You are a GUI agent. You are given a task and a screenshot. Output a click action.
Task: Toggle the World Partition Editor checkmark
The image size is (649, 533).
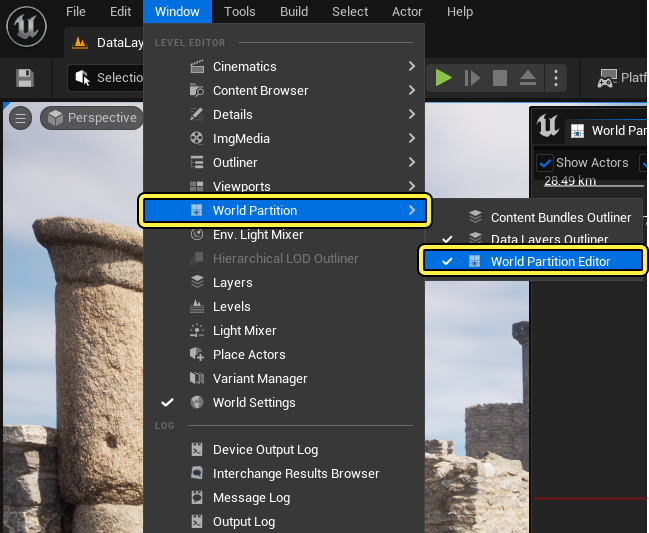pyautogui.click(x=447, y=262)
